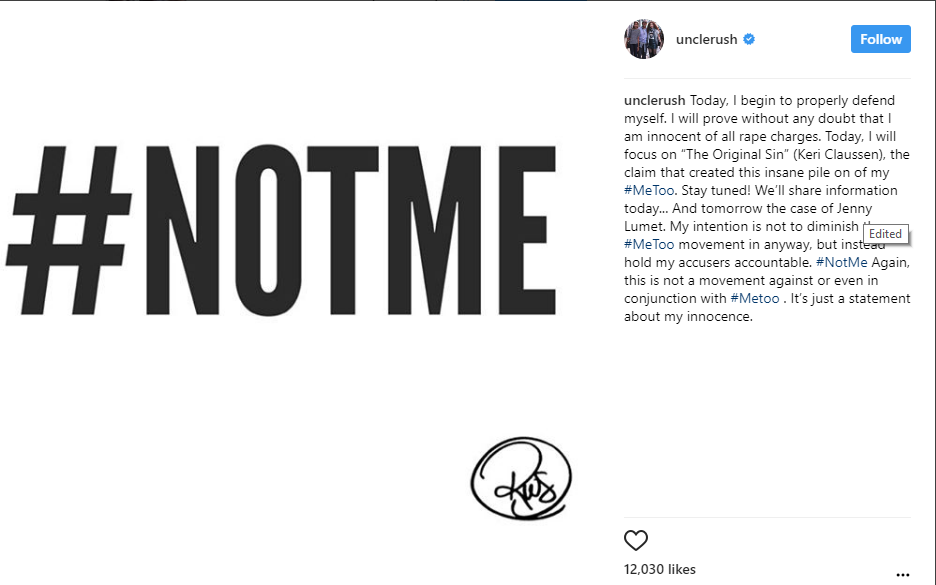Open #Metoo hashtag after "conjunction with"
This screenshot has height=585, width=936.
(x=754, y=298)
